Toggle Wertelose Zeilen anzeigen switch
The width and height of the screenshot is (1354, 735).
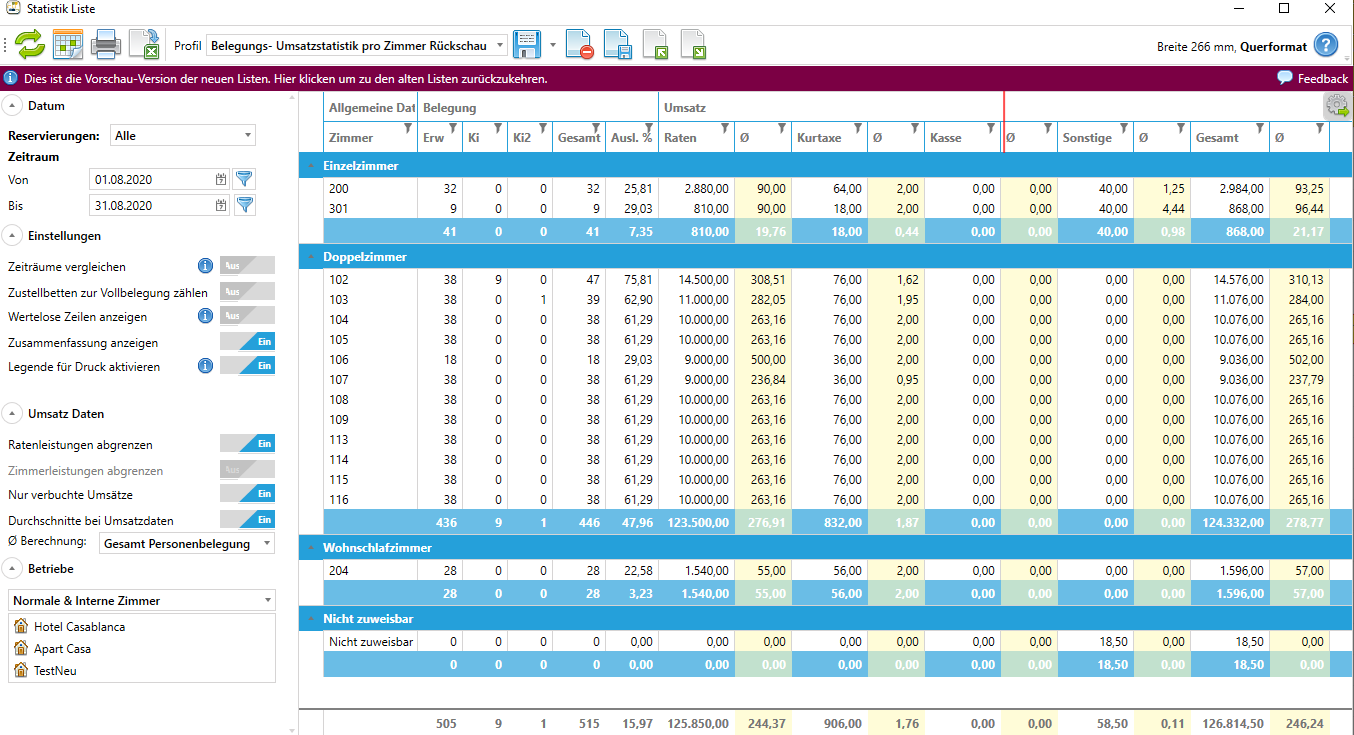[x=247, y=316]
